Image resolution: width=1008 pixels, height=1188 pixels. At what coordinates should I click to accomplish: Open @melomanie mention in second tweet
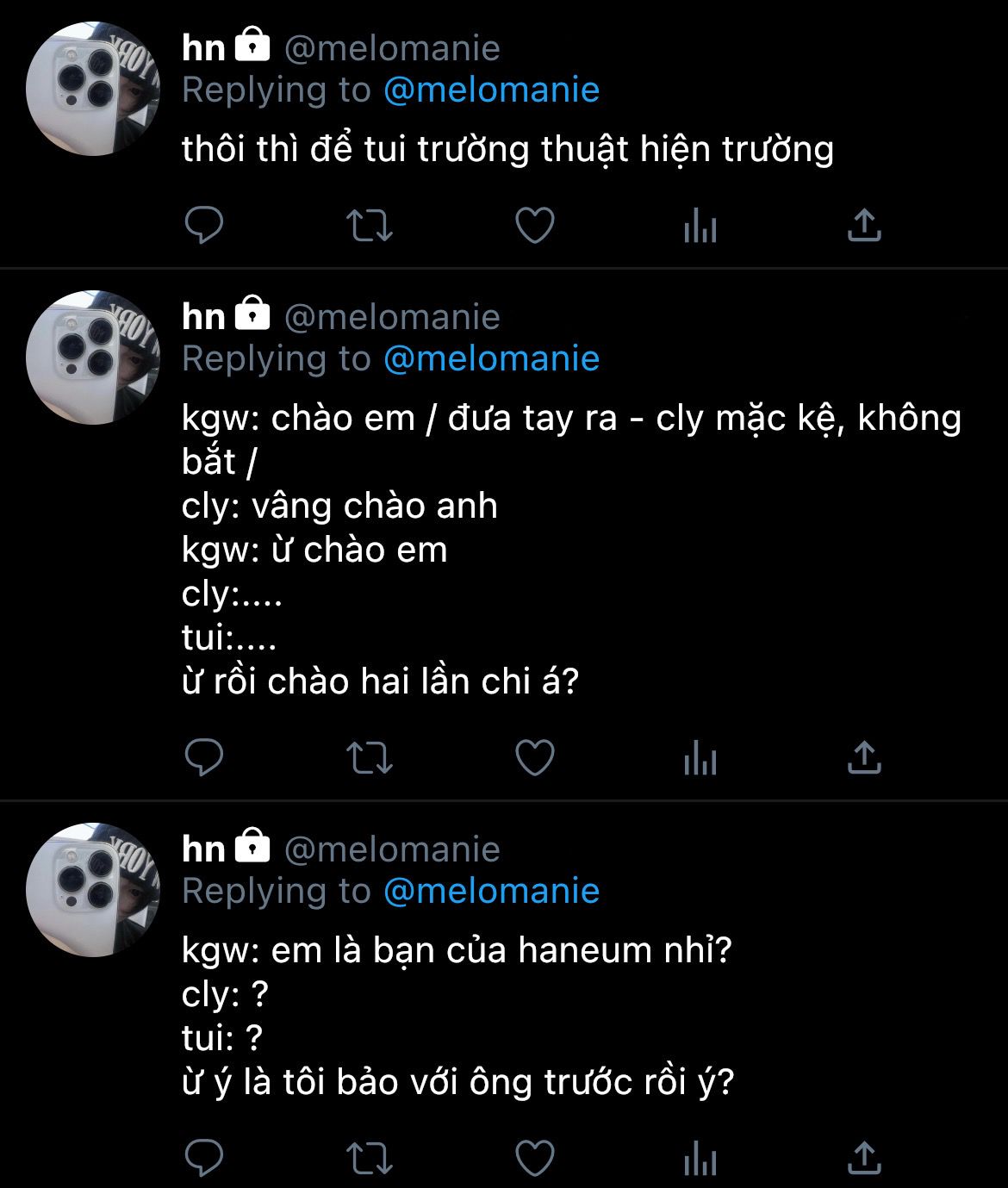(x=491, y=358)
